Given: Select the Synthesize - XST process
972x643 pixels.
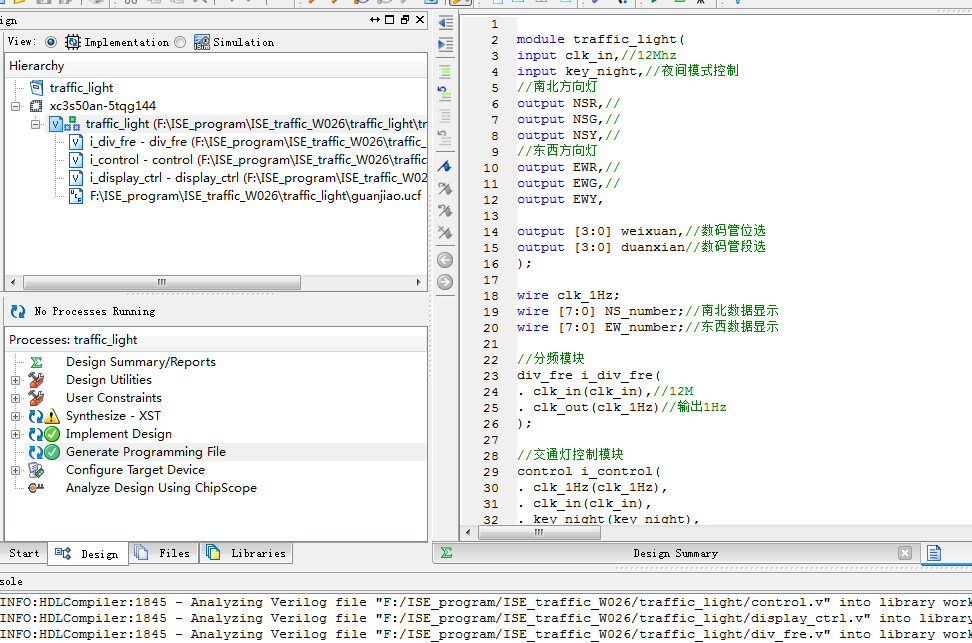Looking at the screenshot, I should pyautogui.click(x=113, y=416).
